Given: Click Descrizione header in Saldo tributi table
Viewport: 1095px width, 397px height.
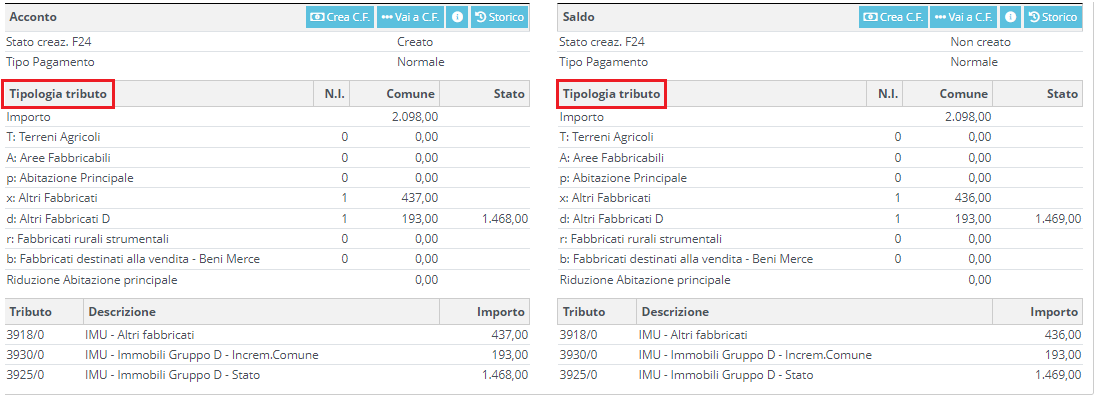Looking at the screenshot, I should click(x=675, y=312).
